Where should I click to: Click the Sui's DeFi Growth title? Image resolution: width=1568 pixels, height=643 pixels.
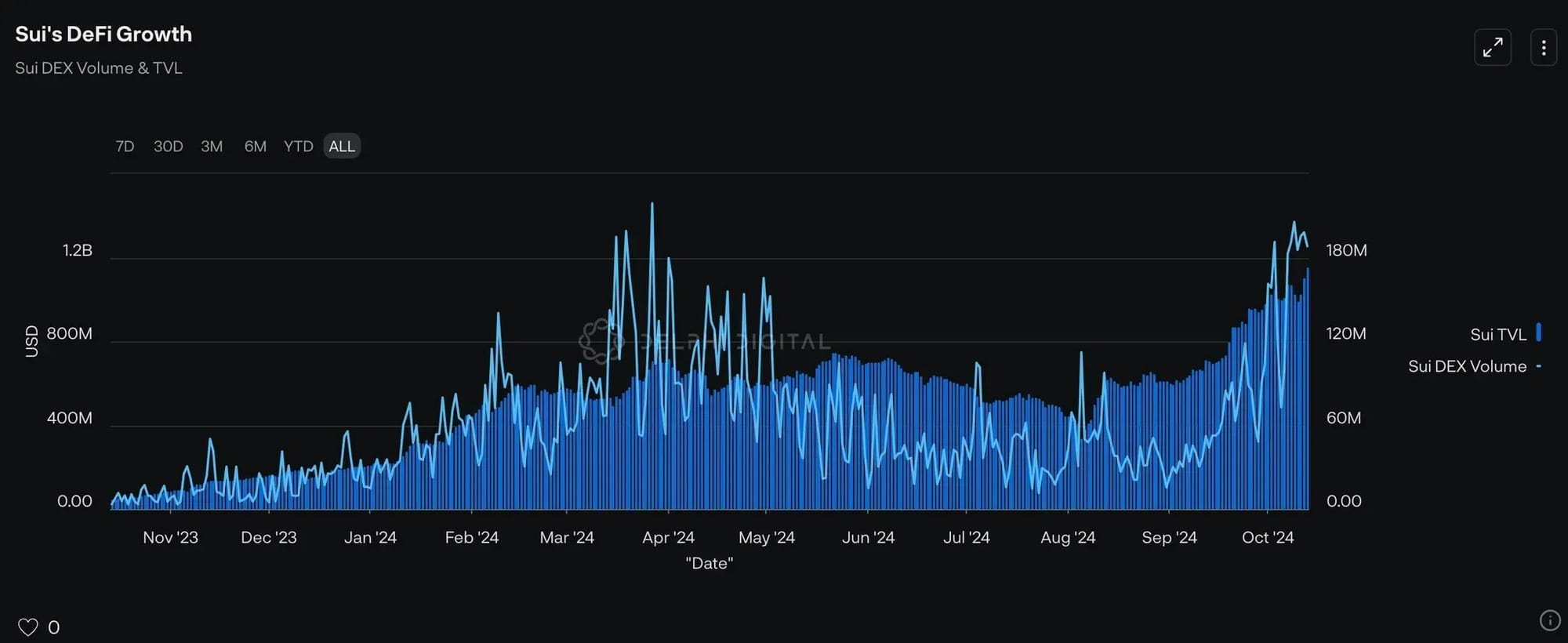[103, 34]
